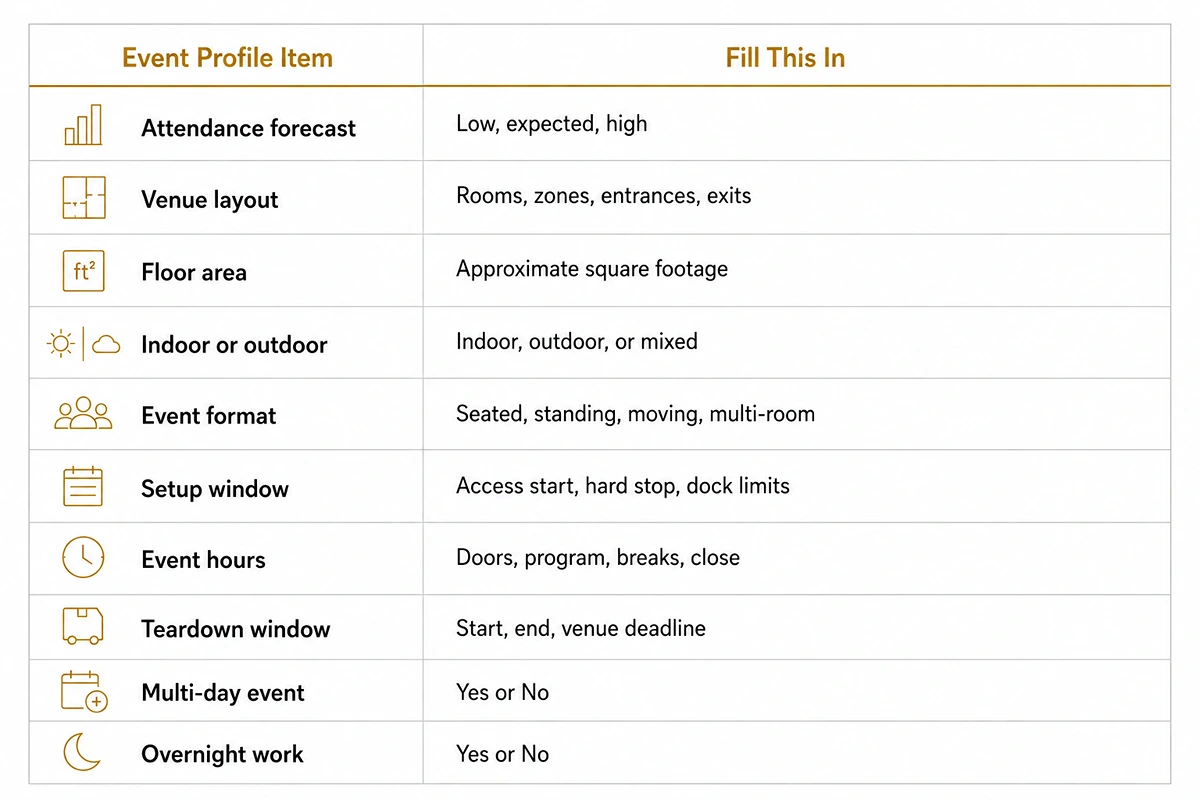Click the calendar icon beside Setup window
1200x800 pixels.
click(x=83, y=486)
